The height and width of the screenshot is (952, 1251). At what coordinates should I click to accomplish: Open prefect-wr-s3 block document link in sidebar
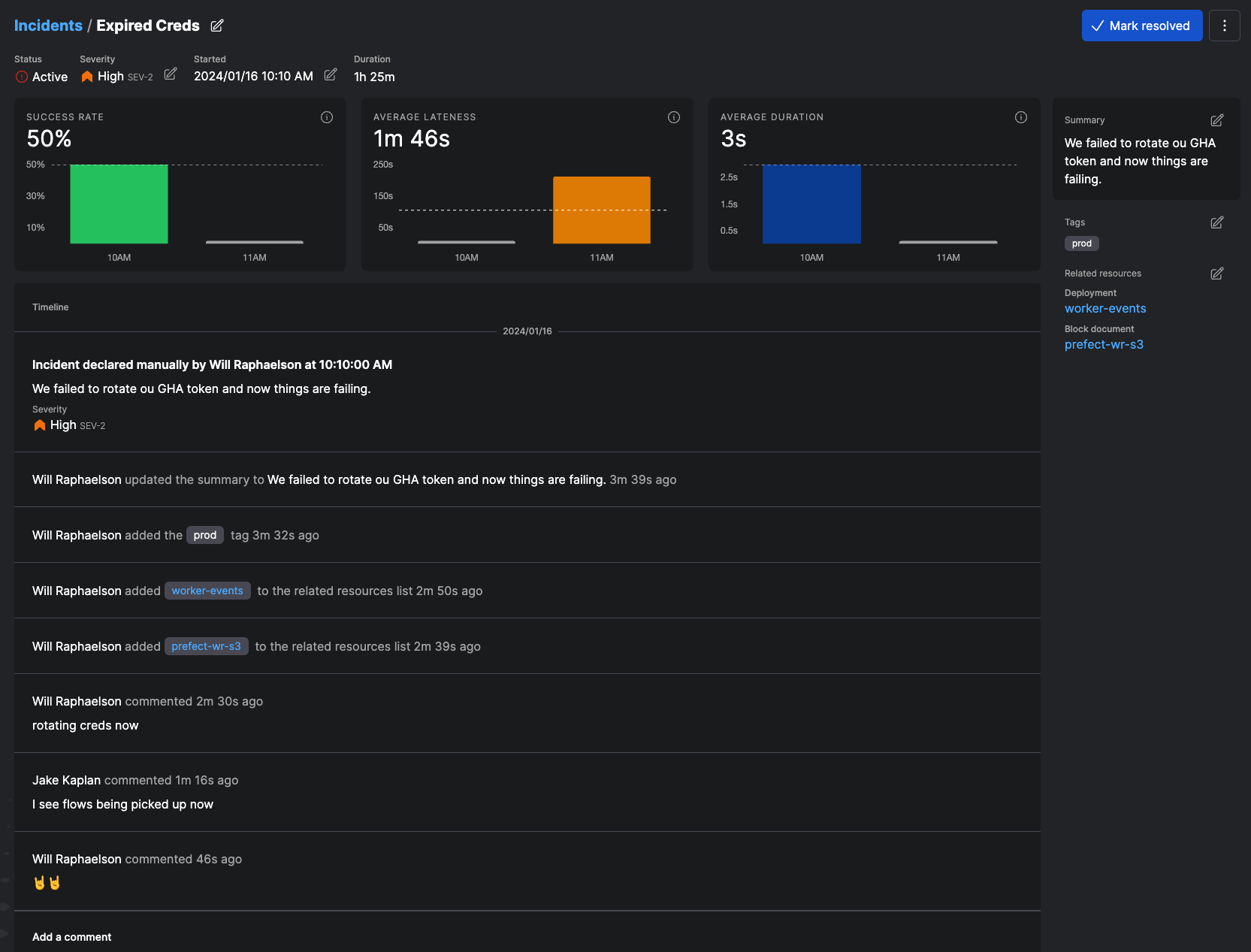tap(1104, 344)
